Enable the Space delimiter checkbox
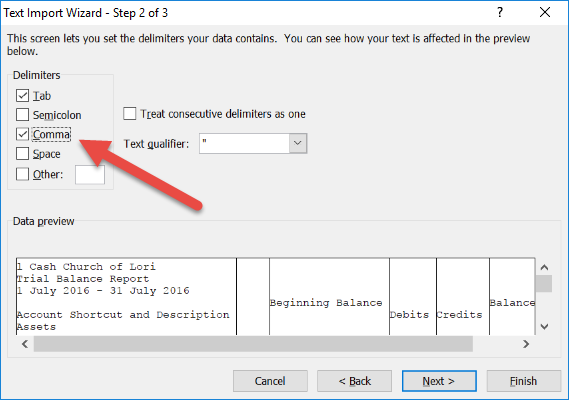The width and height of the screenshot is (569, 400). click(x=22, y=154)
